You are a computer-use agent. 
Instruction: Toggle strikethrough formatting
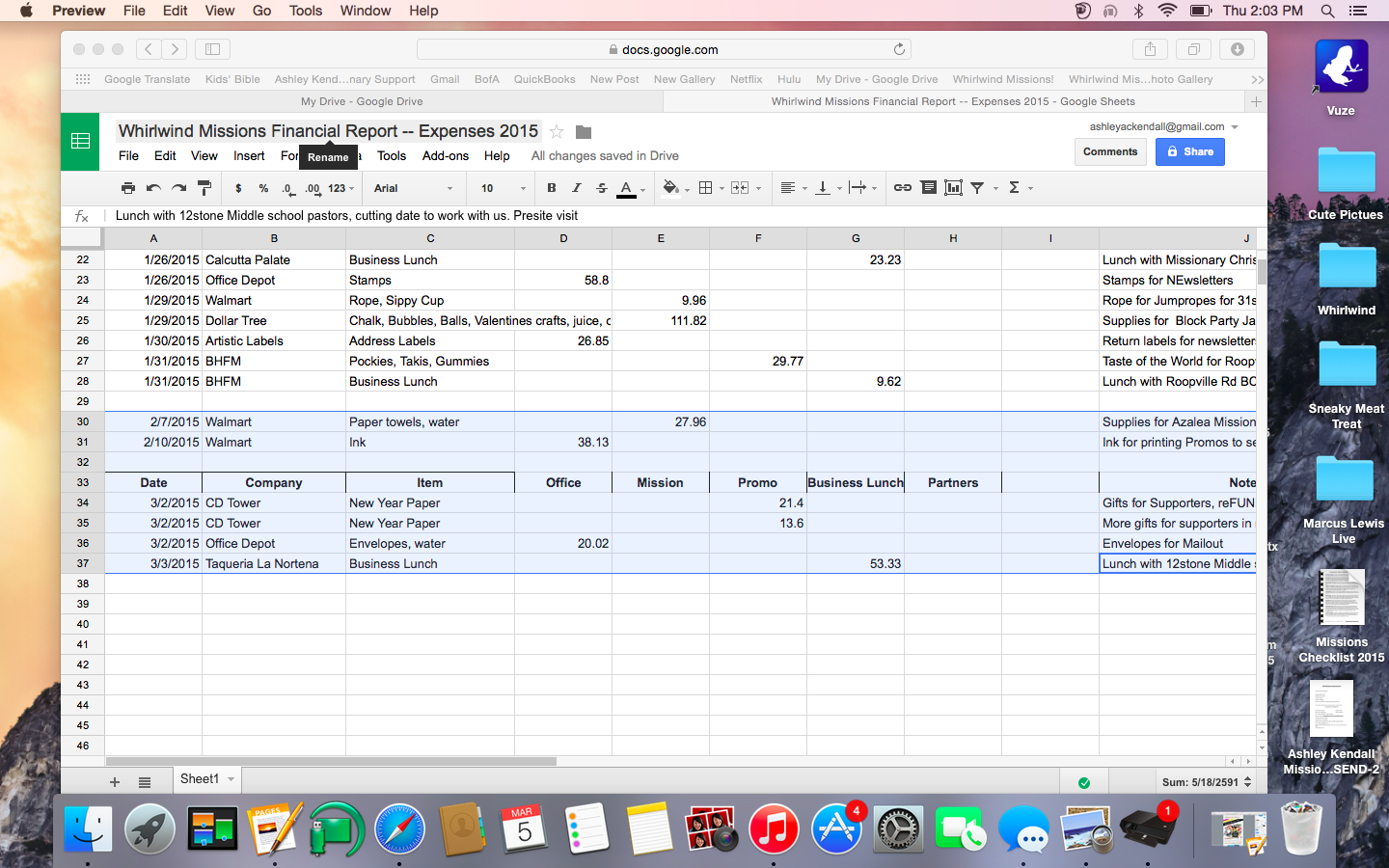tap(602, 188)
